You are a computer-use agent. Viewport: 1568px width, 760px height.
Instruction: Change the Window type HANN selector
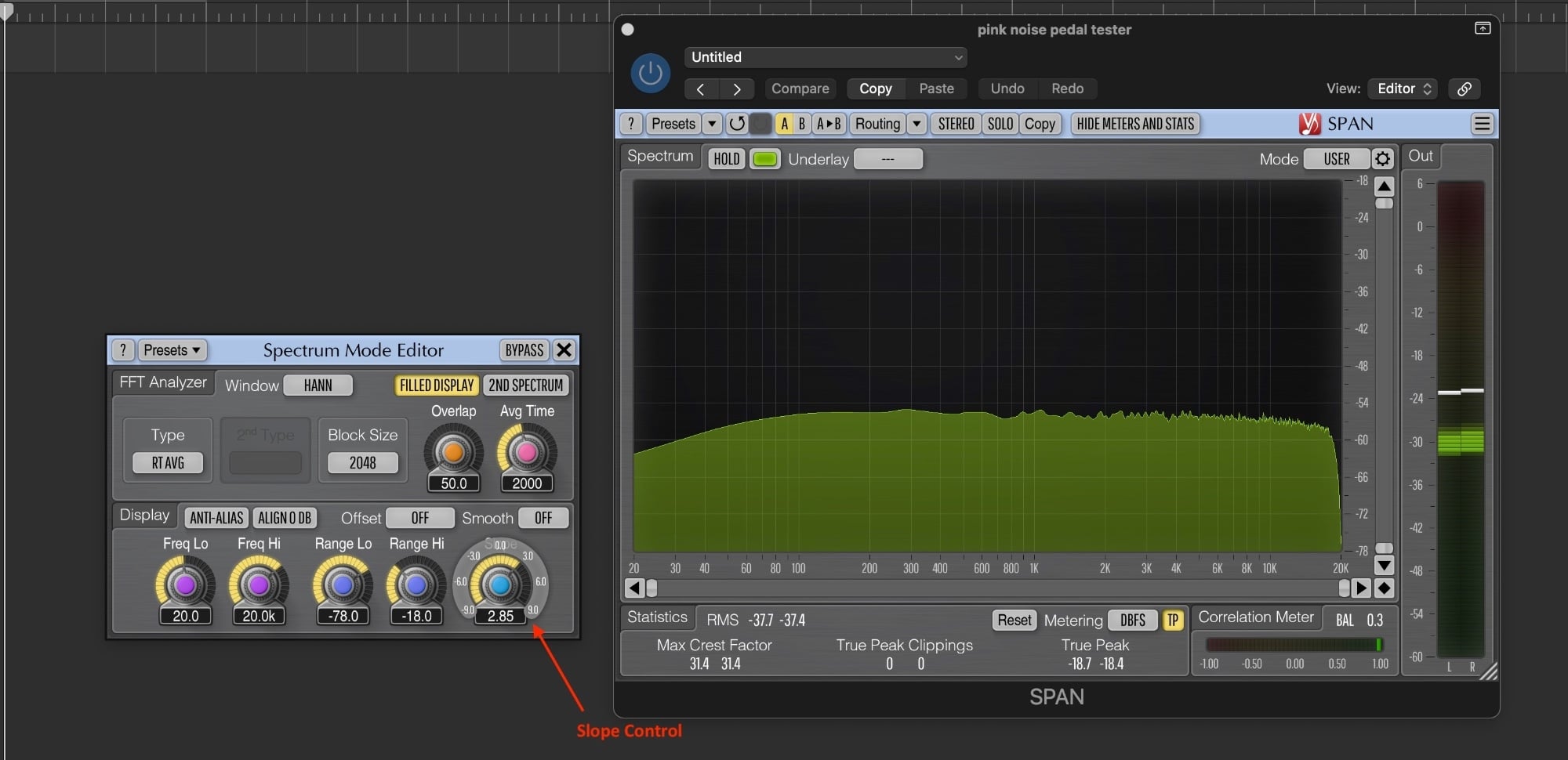pos(318,385)
